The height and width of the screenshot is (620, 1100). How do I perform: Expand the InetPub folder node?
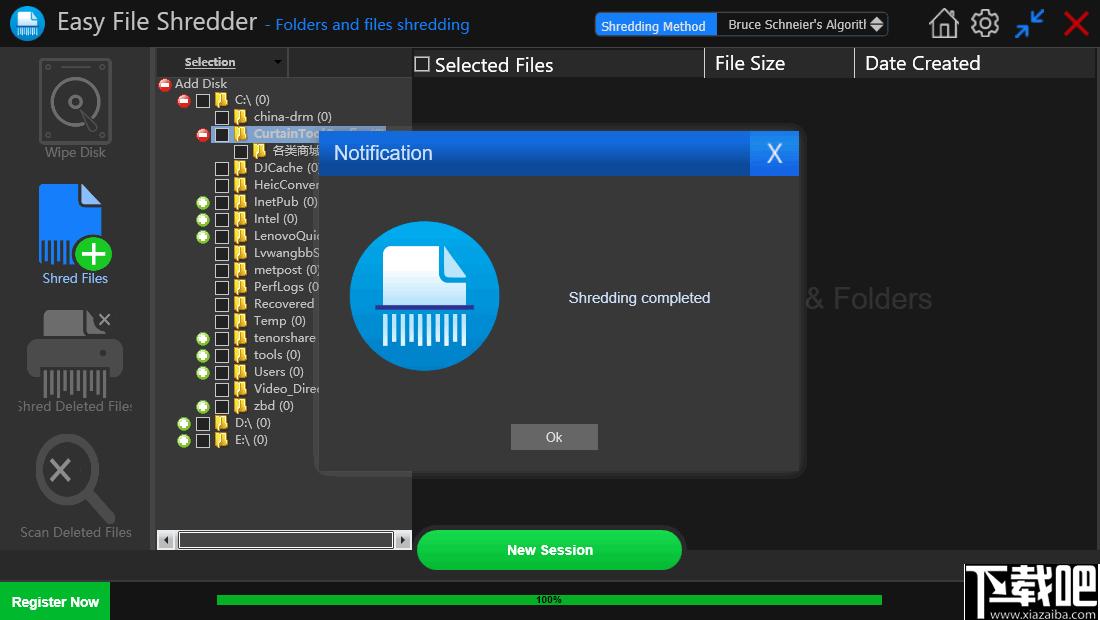pyautogui.click(x=203, y=202)
